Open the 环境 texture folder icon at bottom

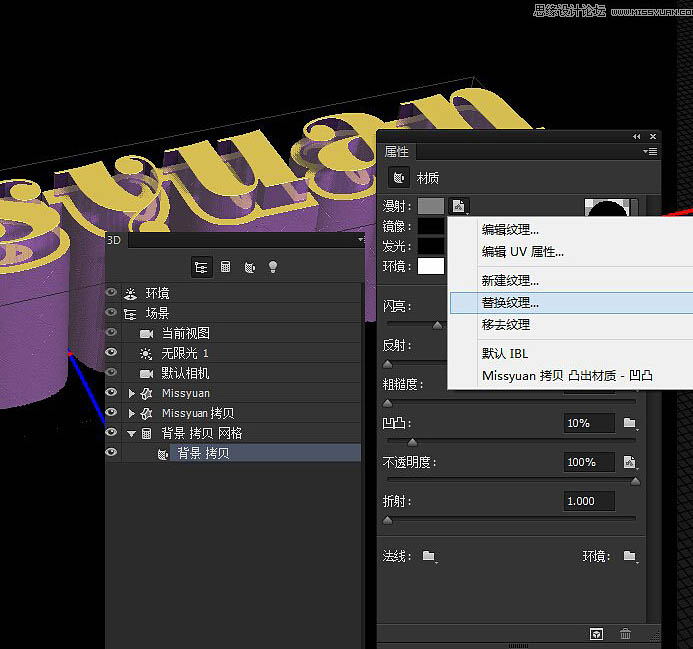click(630, 556)
